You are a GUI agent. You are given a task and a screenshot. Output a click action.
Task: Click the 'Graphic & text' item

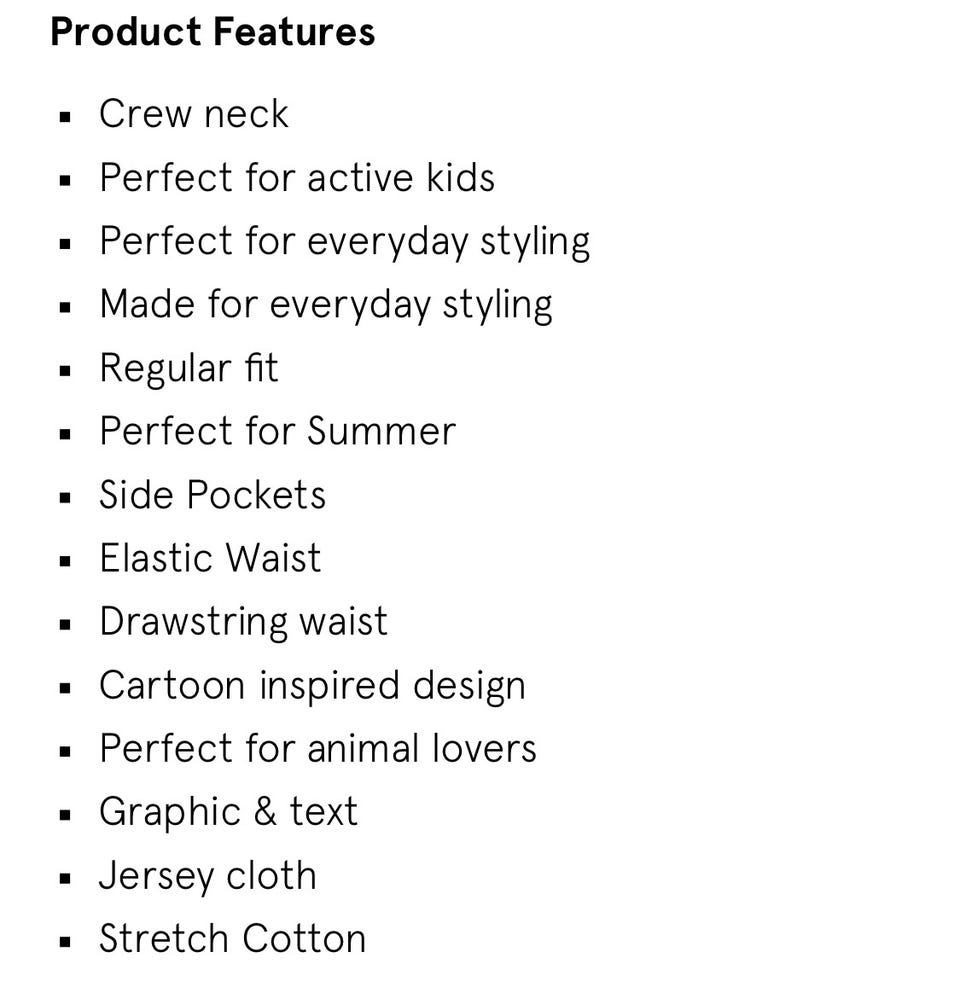tap(228, 813)
